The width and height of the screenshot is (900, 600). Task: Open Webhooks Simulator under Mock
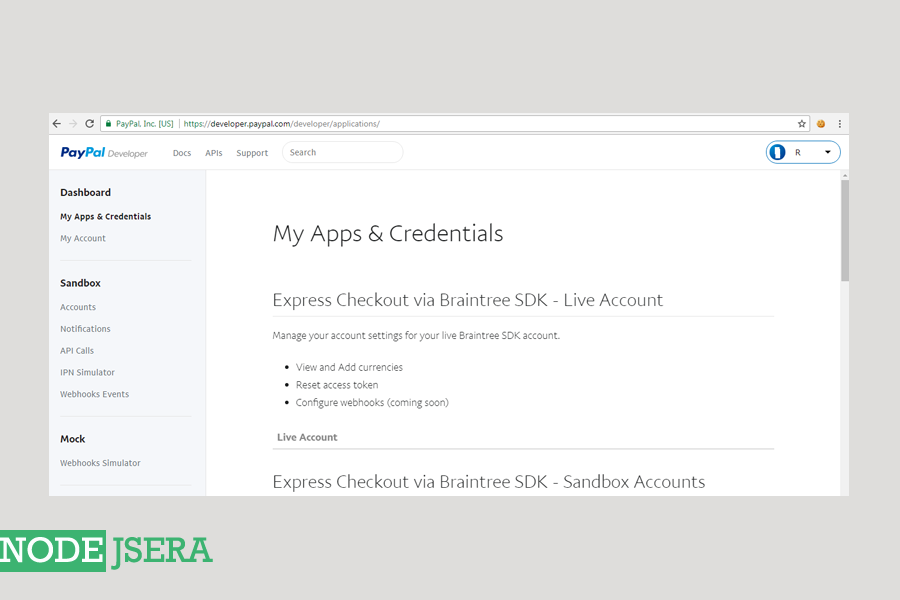coord(100,463)
